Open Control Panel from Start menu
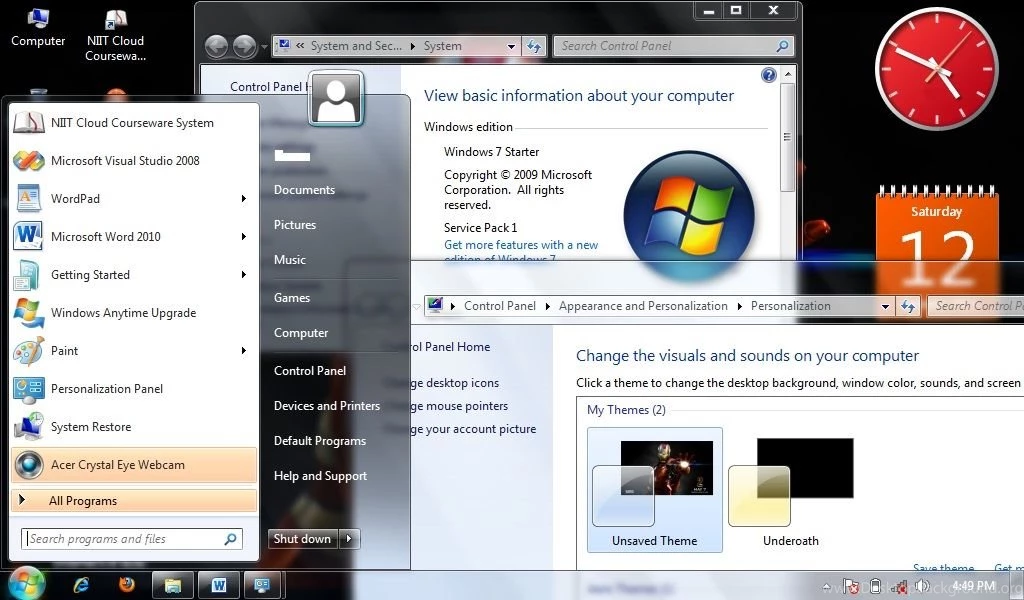 coord(310,371)
